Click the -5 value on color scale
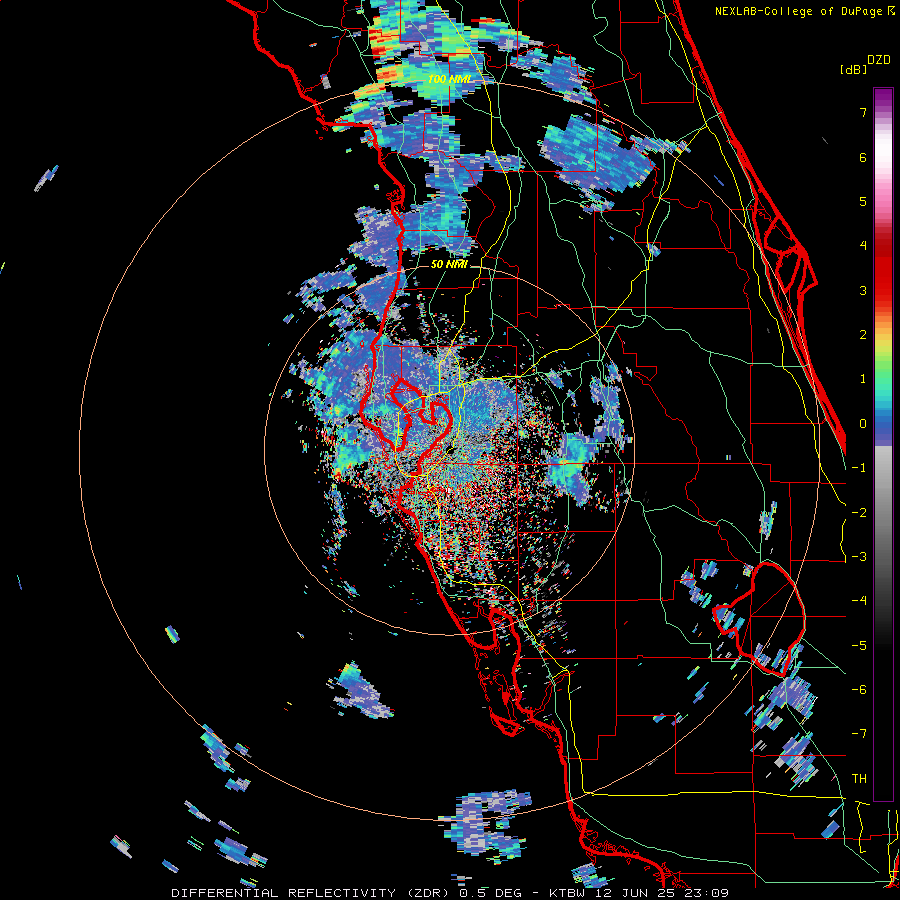 pyautogui.click(x=859, y=646)
